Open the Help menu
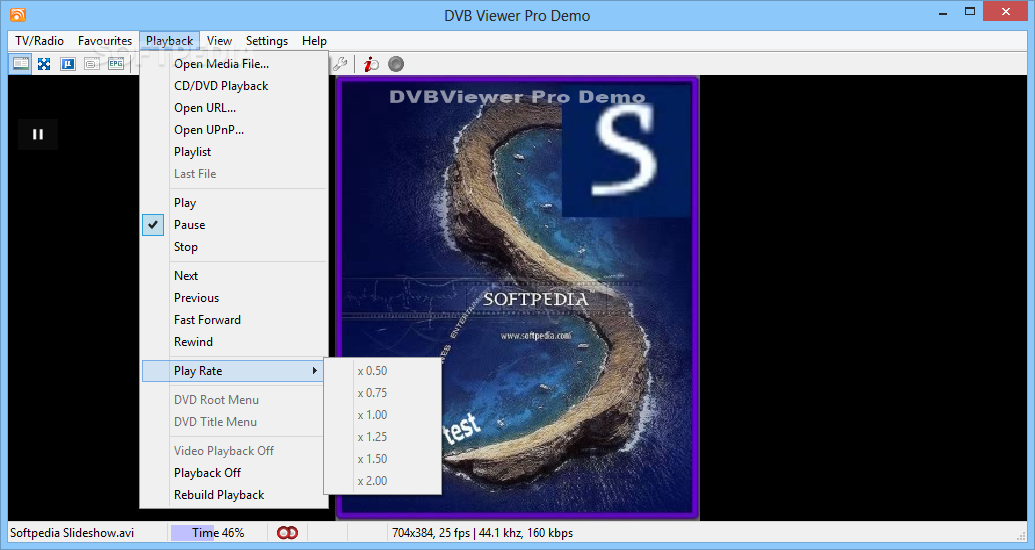1035x550 pixels. point(314,41)
